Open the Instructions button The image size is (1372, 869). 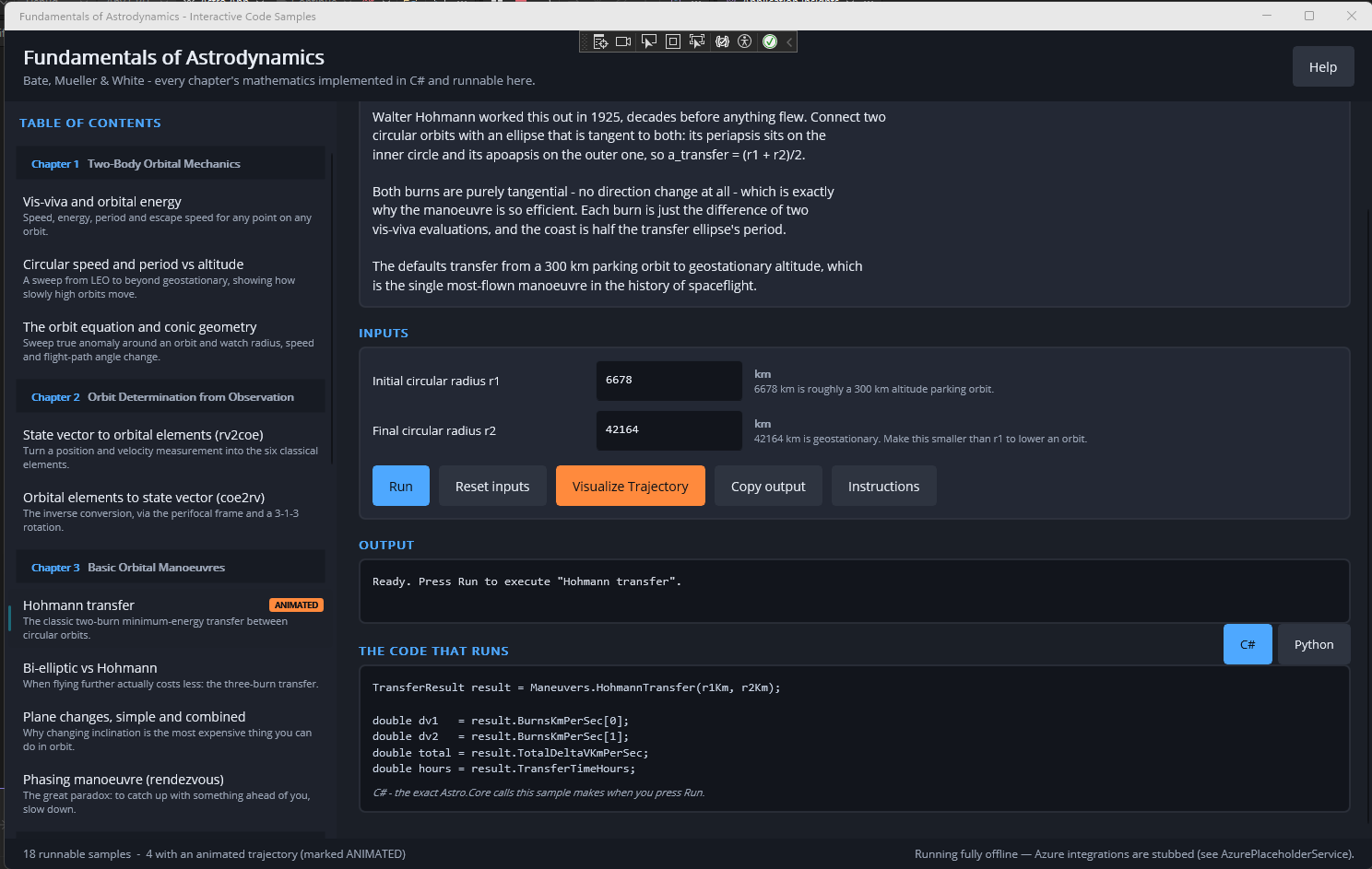(x=884, y=486)
